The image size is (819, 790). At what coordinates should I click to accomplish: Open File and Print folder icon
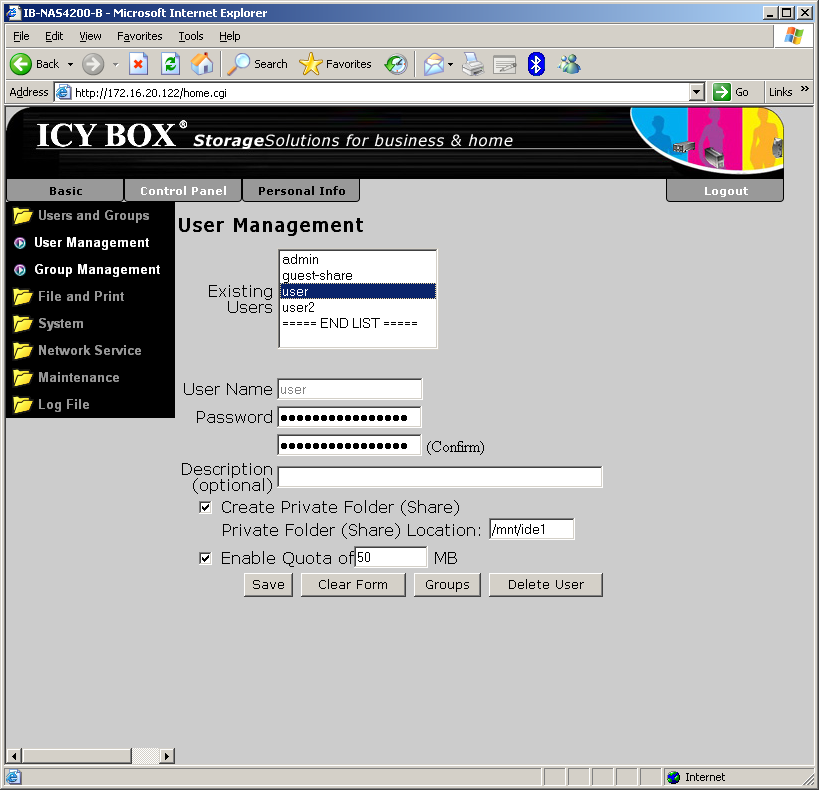point(22,296)
